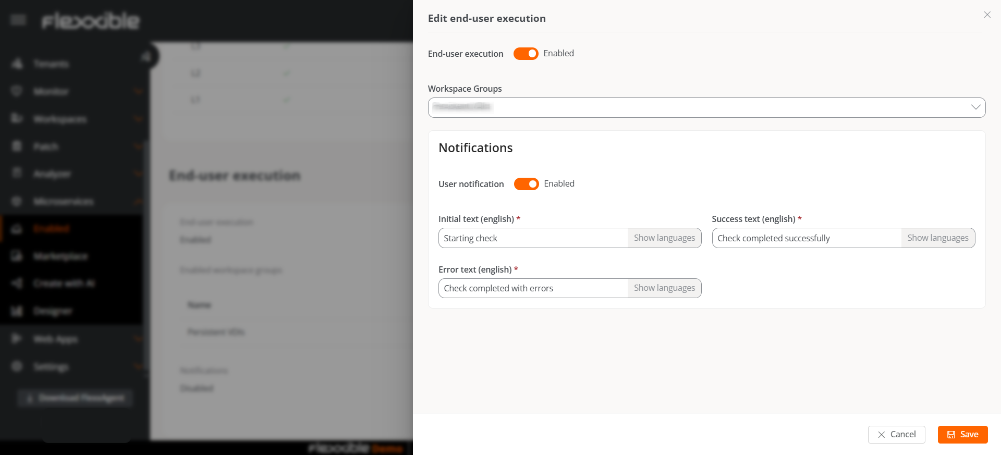Click the Initial text input field
The width and height of the screenshot is (1001, 455).
tap(534, 238)
